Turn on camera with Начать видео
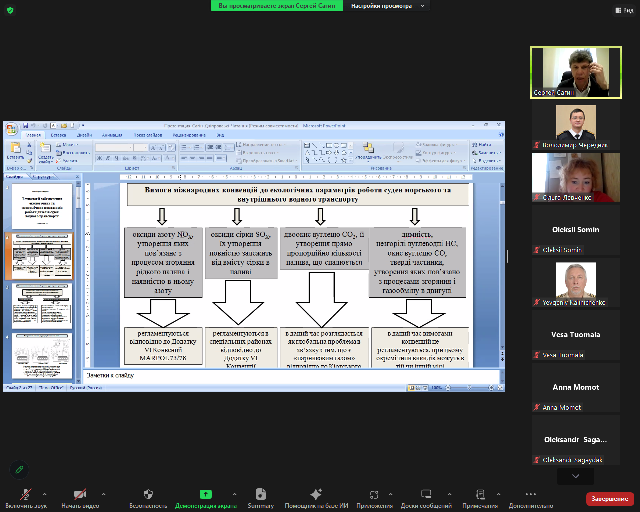 click(x=83, y=494)
